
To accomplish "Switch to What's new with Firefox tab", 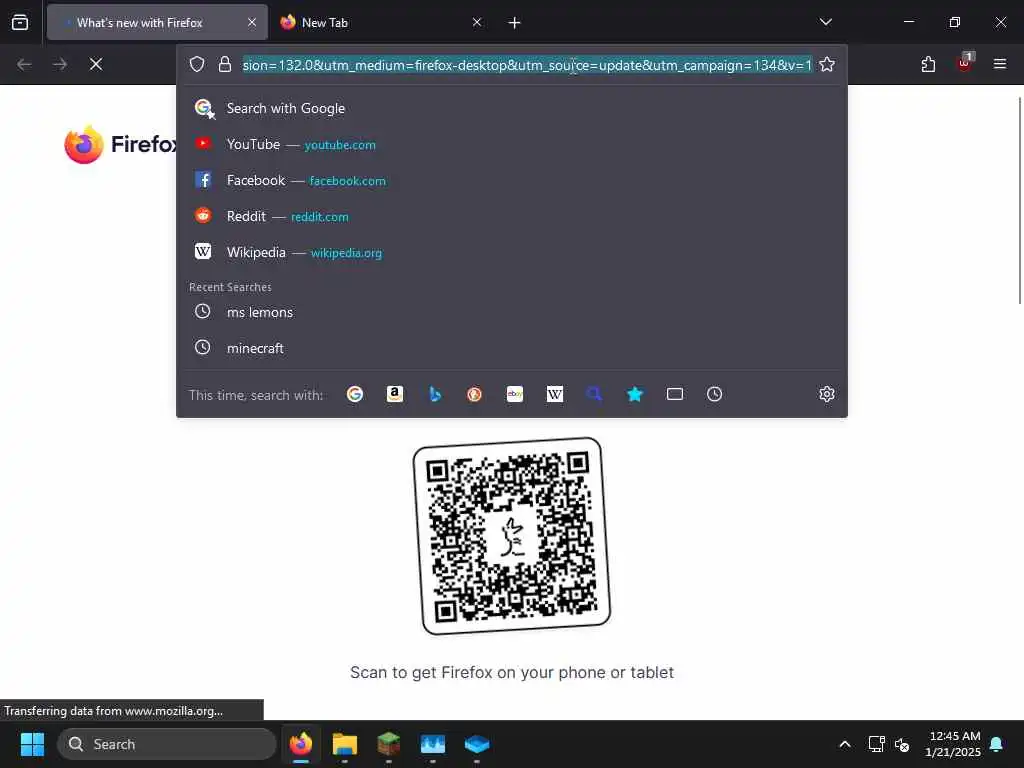I will [x=157, y=22].
